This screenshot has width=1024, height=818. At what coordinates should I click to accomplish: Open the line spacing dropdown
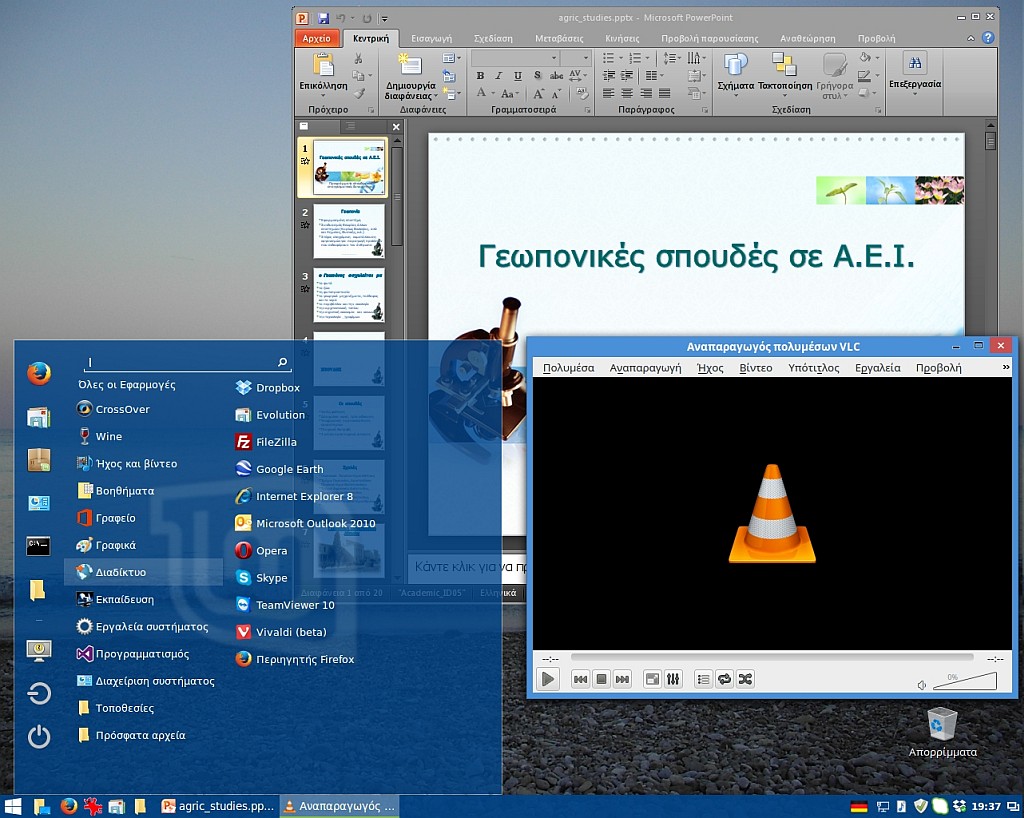click(x=672, y=58)
